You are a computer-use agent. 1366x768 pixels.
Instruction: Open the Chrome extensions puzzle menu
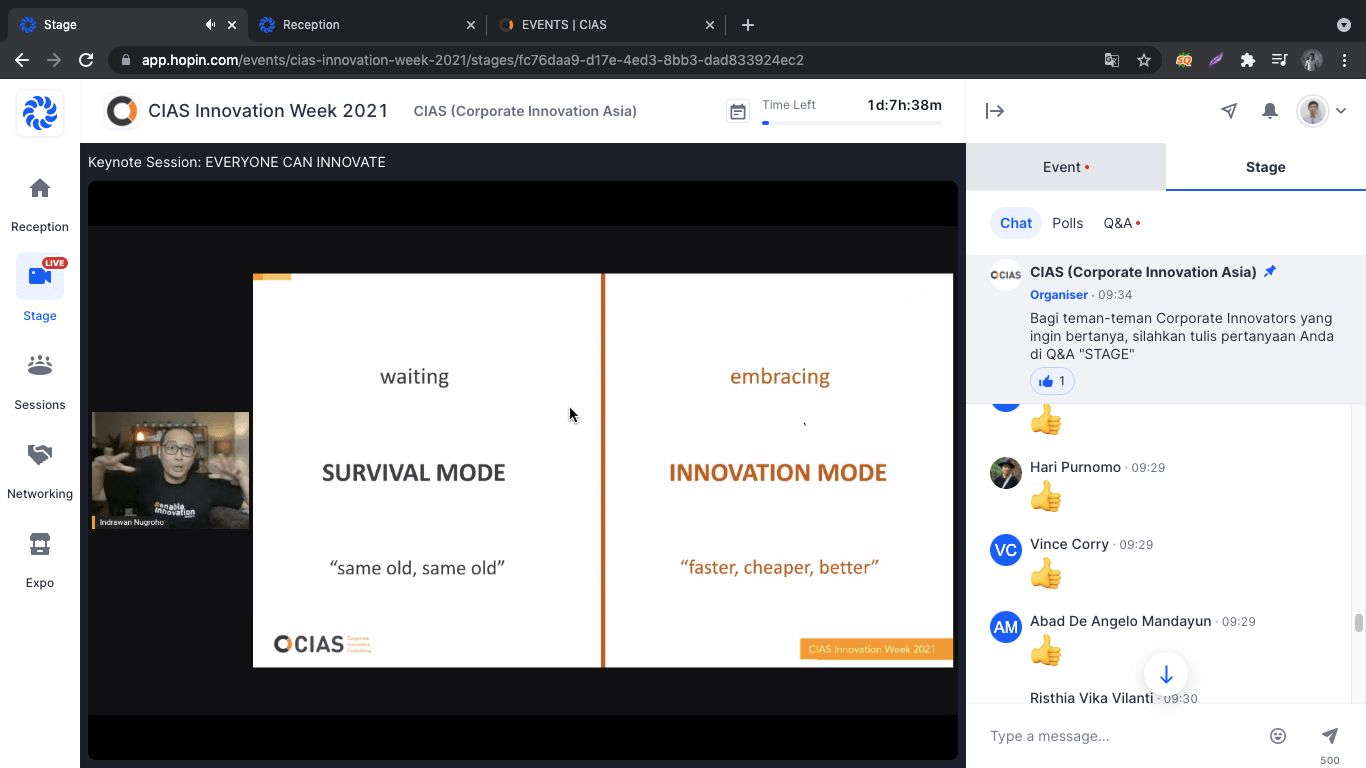tap(1248, 60)
